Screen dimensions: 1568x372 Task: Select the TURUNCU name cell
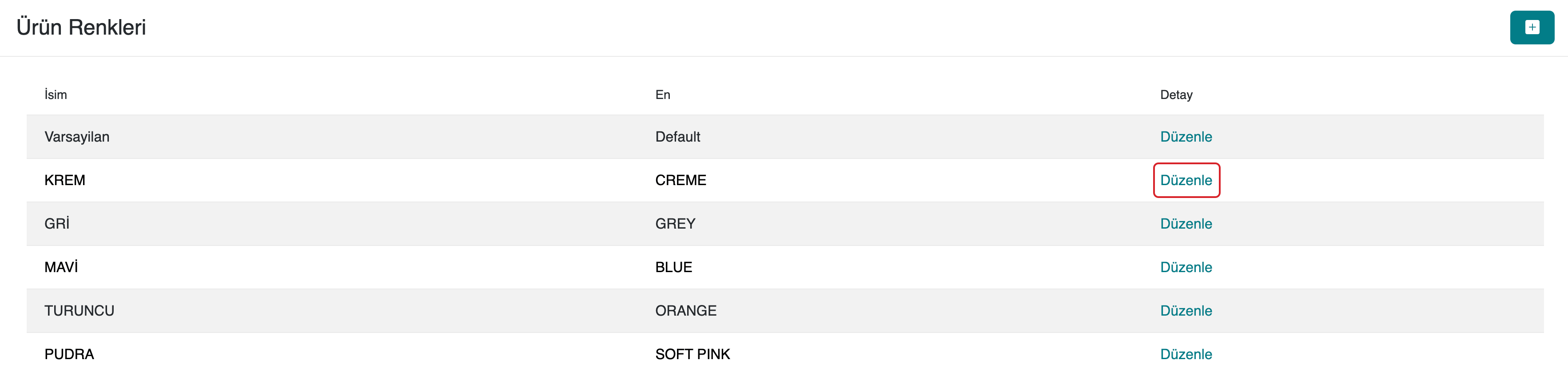(x=79, y=311)
